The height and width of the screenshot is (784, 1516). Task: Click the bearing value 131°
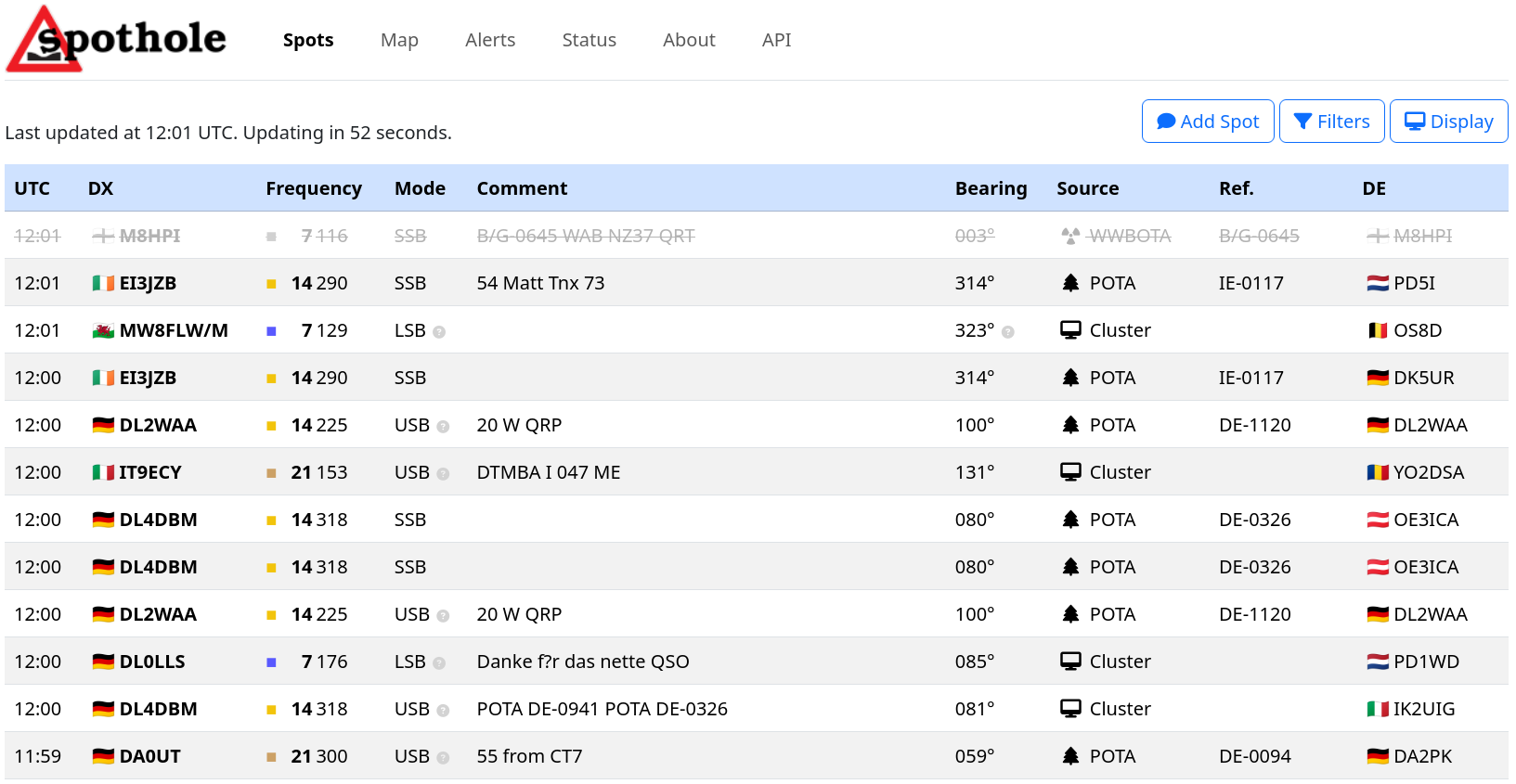point(975,472)
